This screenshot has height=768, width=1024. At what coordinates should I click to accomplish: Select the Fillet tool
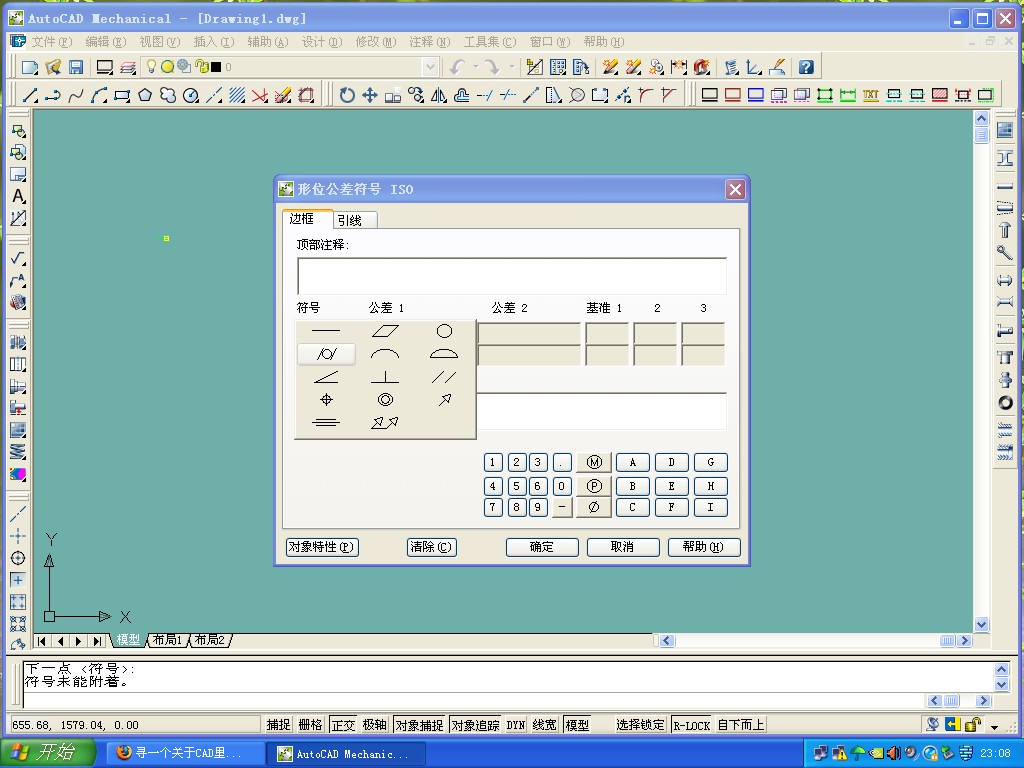[645, 95]
